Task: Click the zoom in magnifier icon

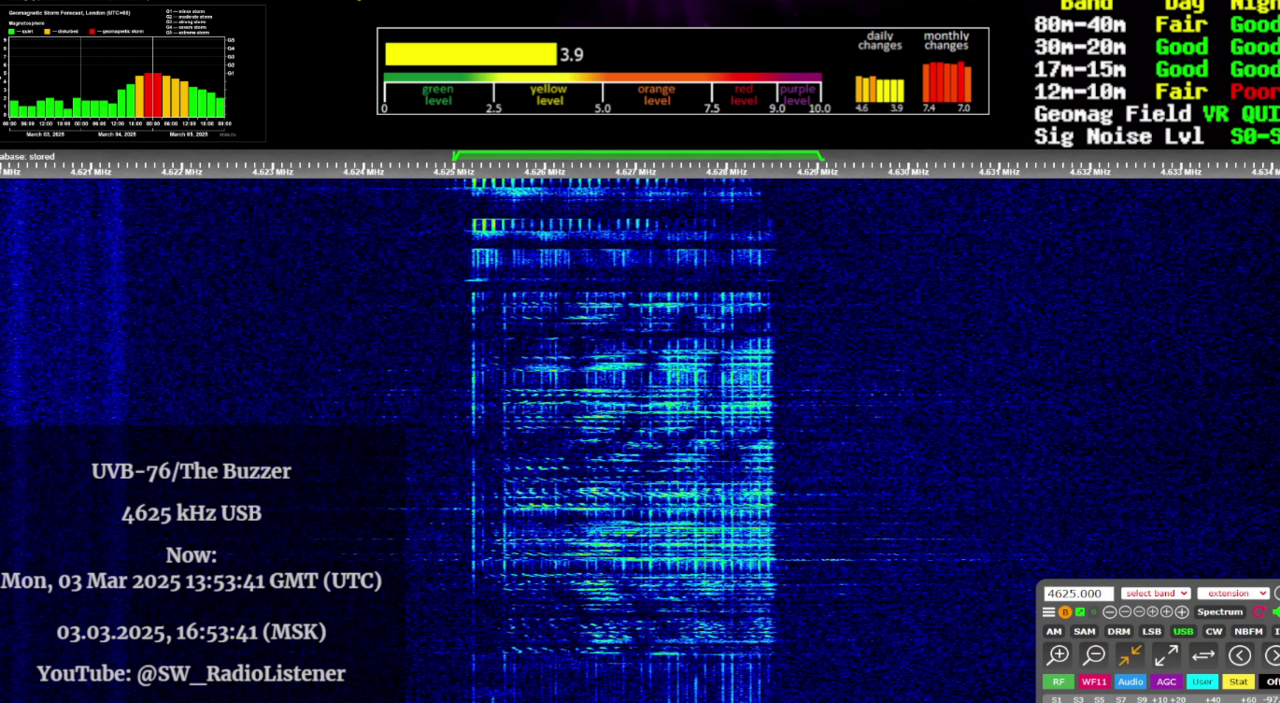Action: tap(1057, 656)
